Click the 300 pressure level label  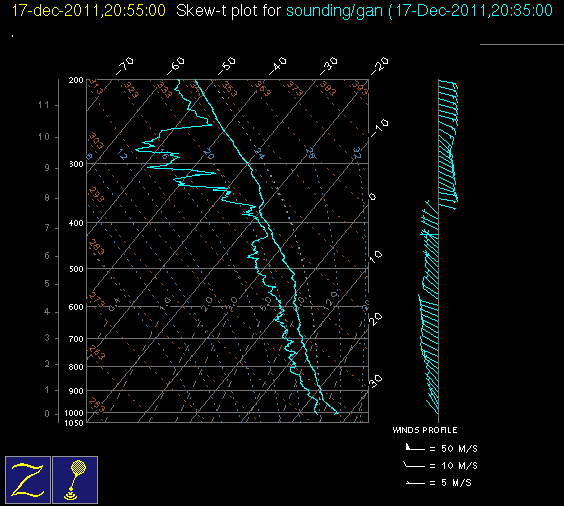76,164
